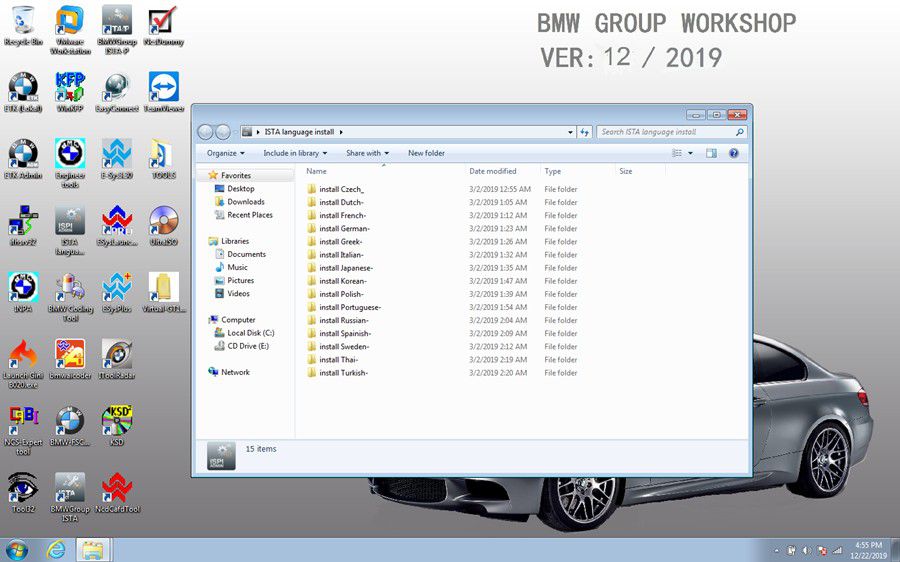
Task: Open the Windows Start menu orb
Action: pos(17,550)
